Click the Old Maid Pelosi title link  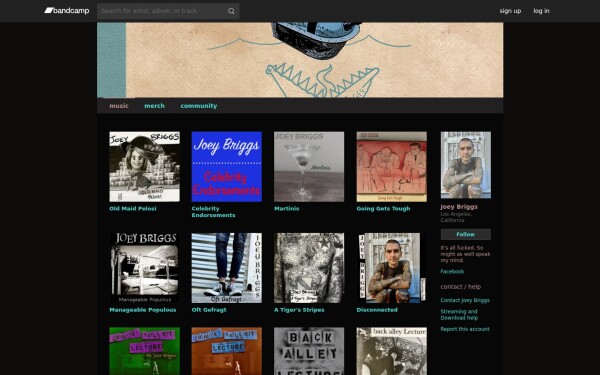pos(133,209)
